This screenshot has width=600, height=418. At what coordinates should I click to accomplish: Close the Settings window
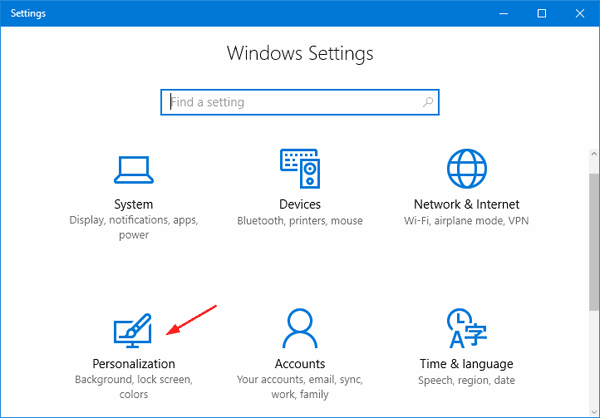point(580,13)
